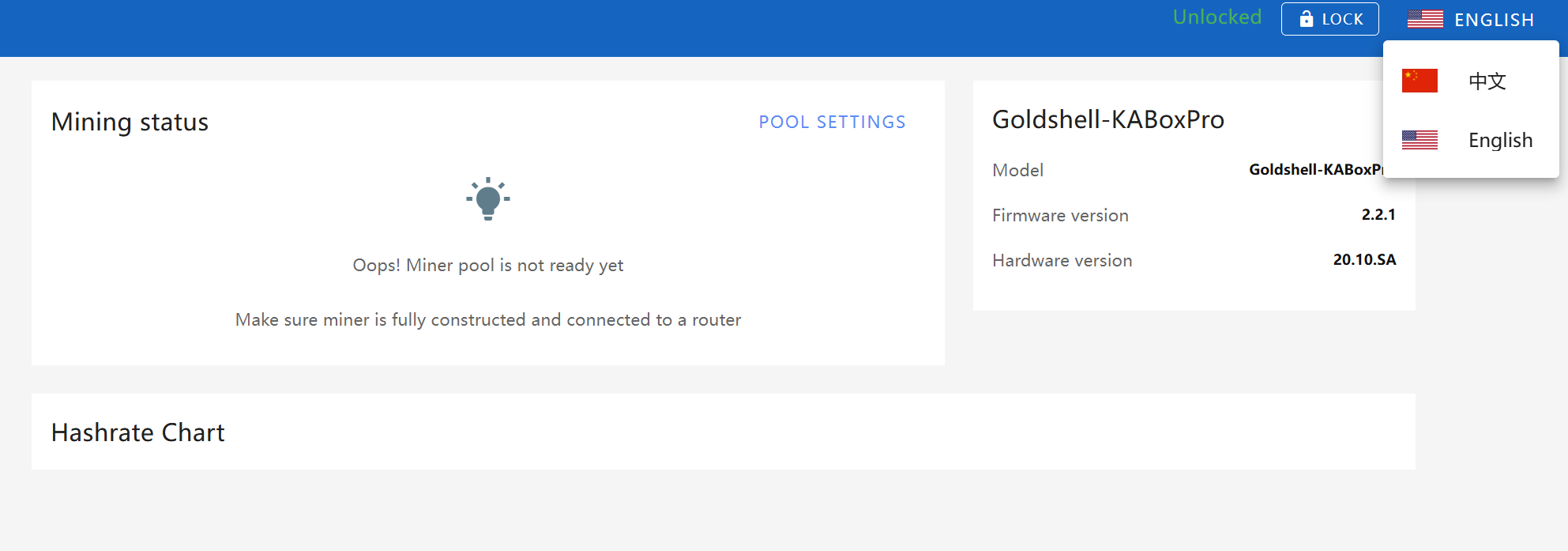Screen dimensions: 1568x551
Task: Click the Hashrate Chart heading
Action: point(138,432)
